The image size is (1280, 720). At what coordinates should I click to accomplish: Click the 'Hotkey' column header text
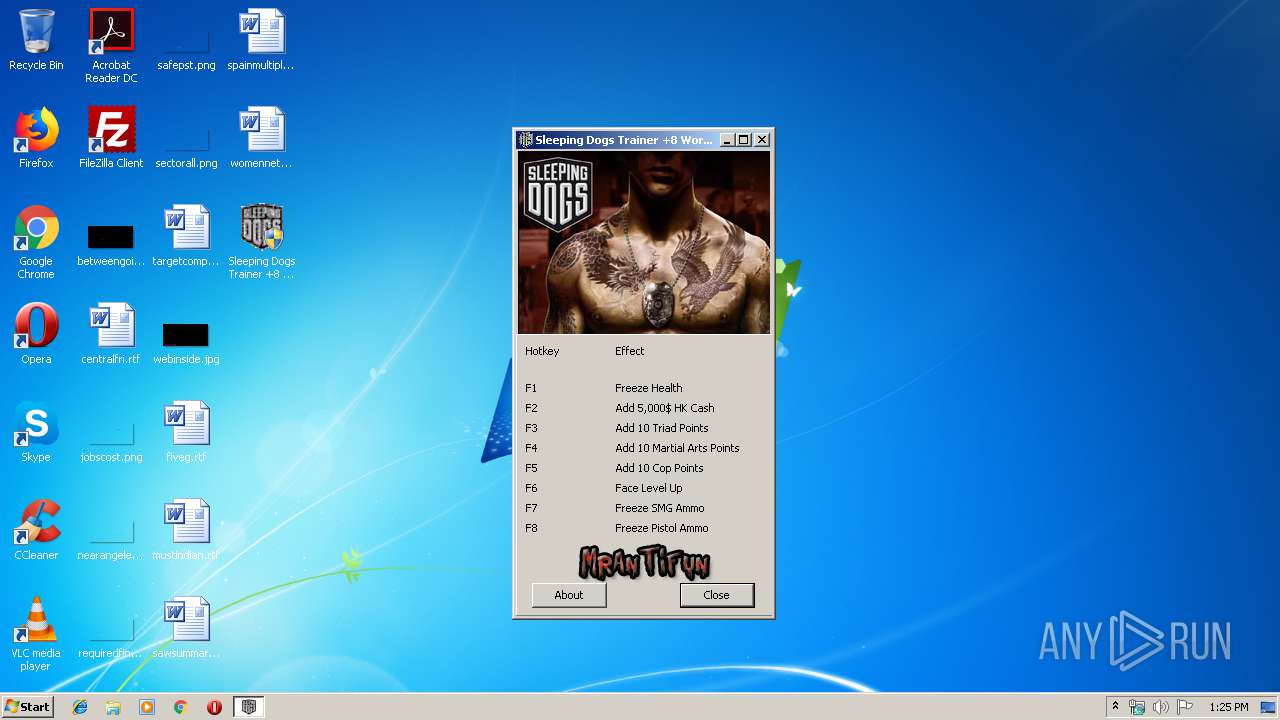(x=542, y=351)
